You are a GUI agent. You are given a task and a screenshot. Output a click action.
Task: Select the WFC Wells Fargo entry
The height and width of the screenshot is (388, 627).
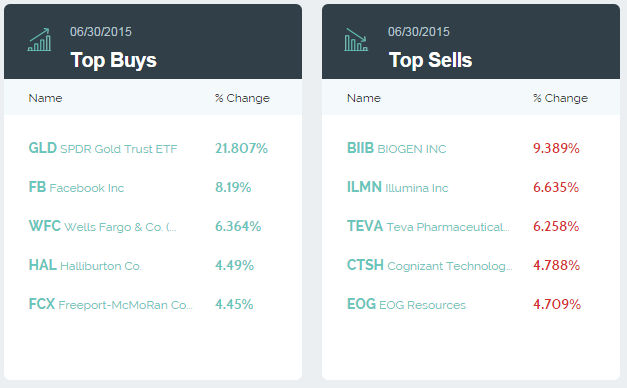[x=102, y=226]
